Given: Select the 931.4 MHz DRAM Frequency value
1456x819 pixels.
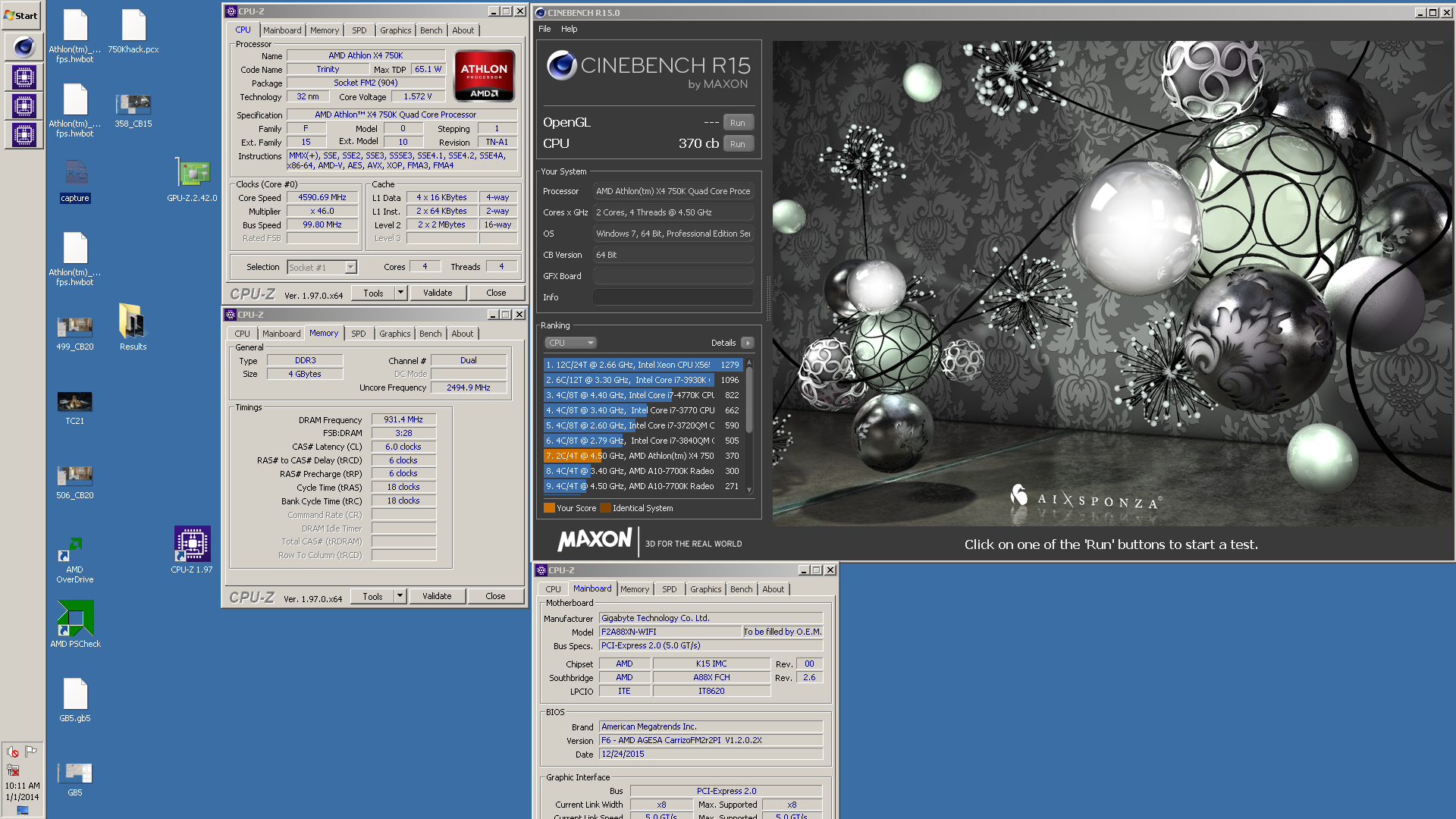Looking at the screenshot, I should [403, 419].
